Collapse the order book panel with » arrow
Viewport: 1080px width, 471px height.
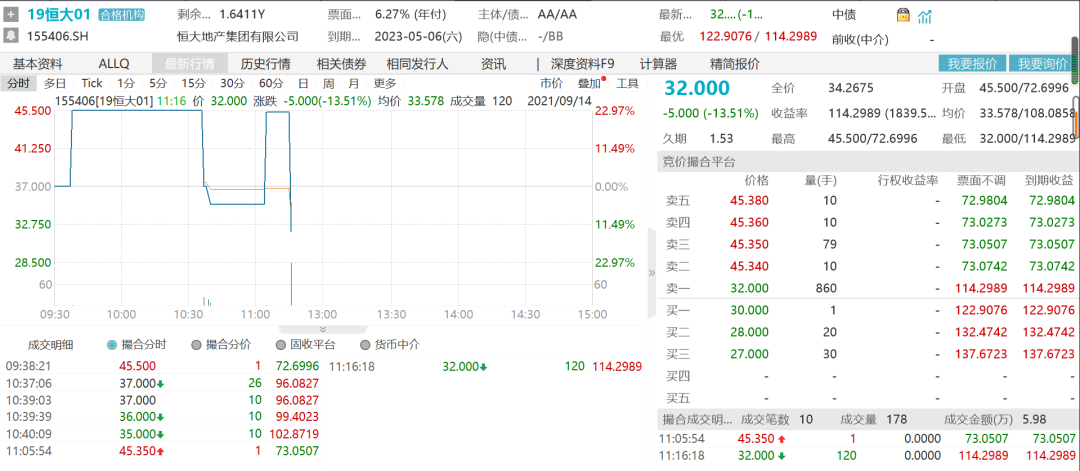652,273
